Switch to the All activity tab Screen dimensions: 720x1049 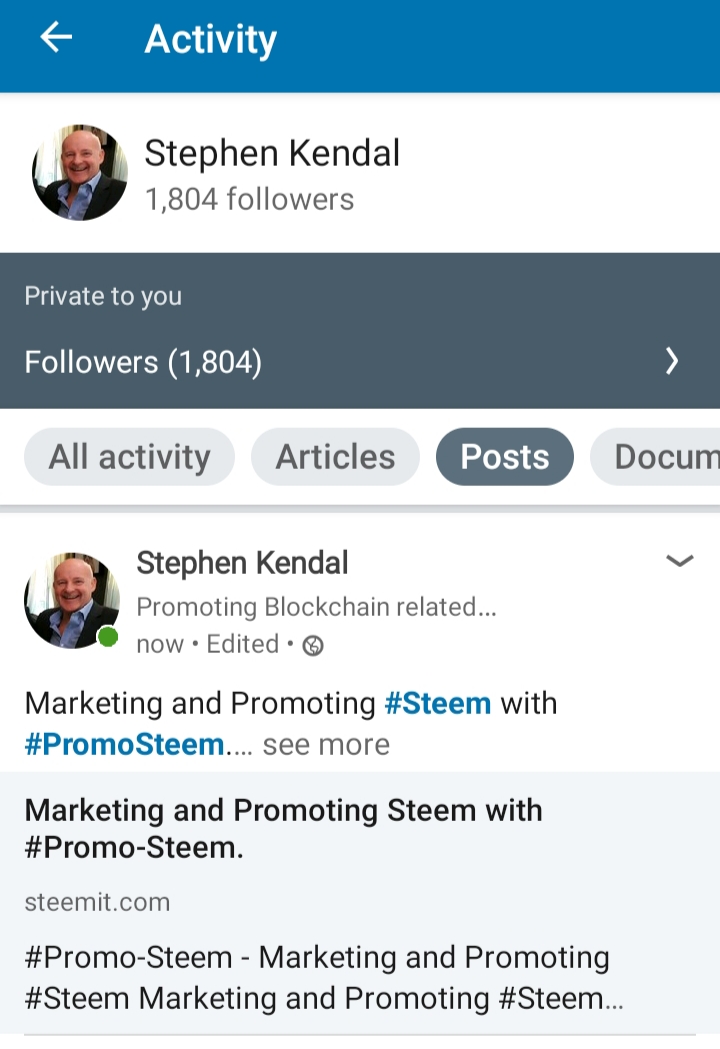(x=129, y=457)
